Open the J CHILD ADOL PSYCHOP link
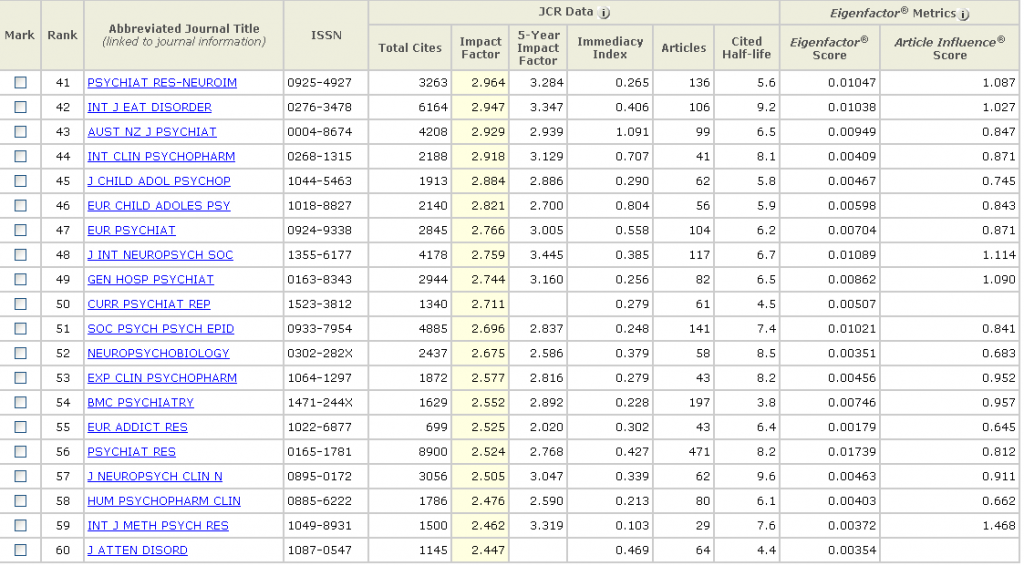 [x=159, y=181]
